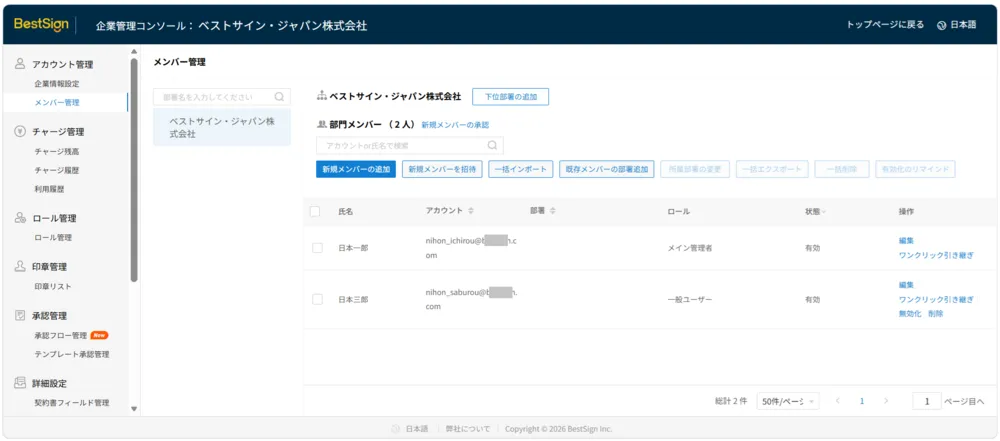
Task: Sort by 部署 column arrows
Action: [x=553, y=211]
